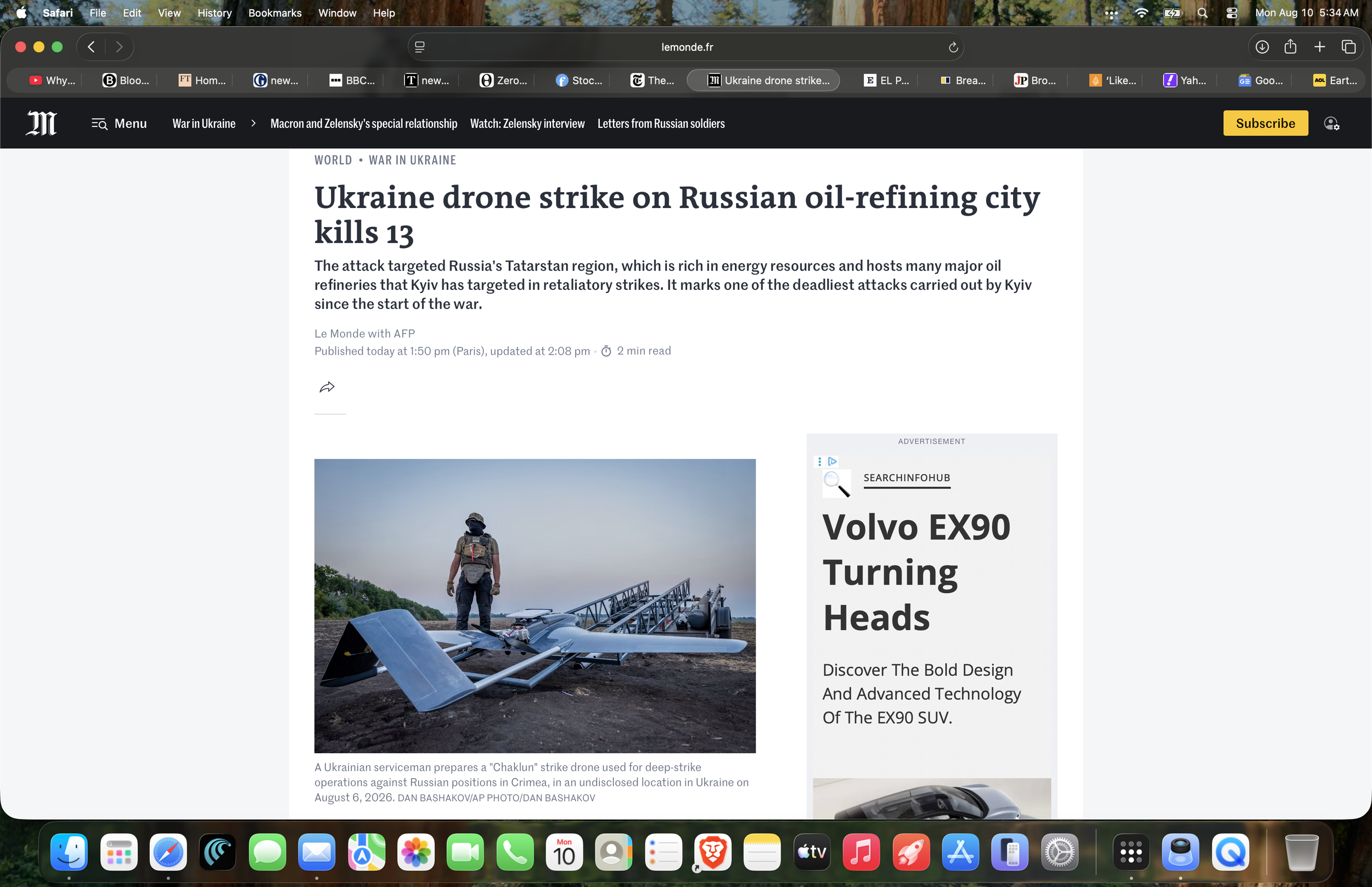Switch to the 'Stoc...' tab

[578, 80]
